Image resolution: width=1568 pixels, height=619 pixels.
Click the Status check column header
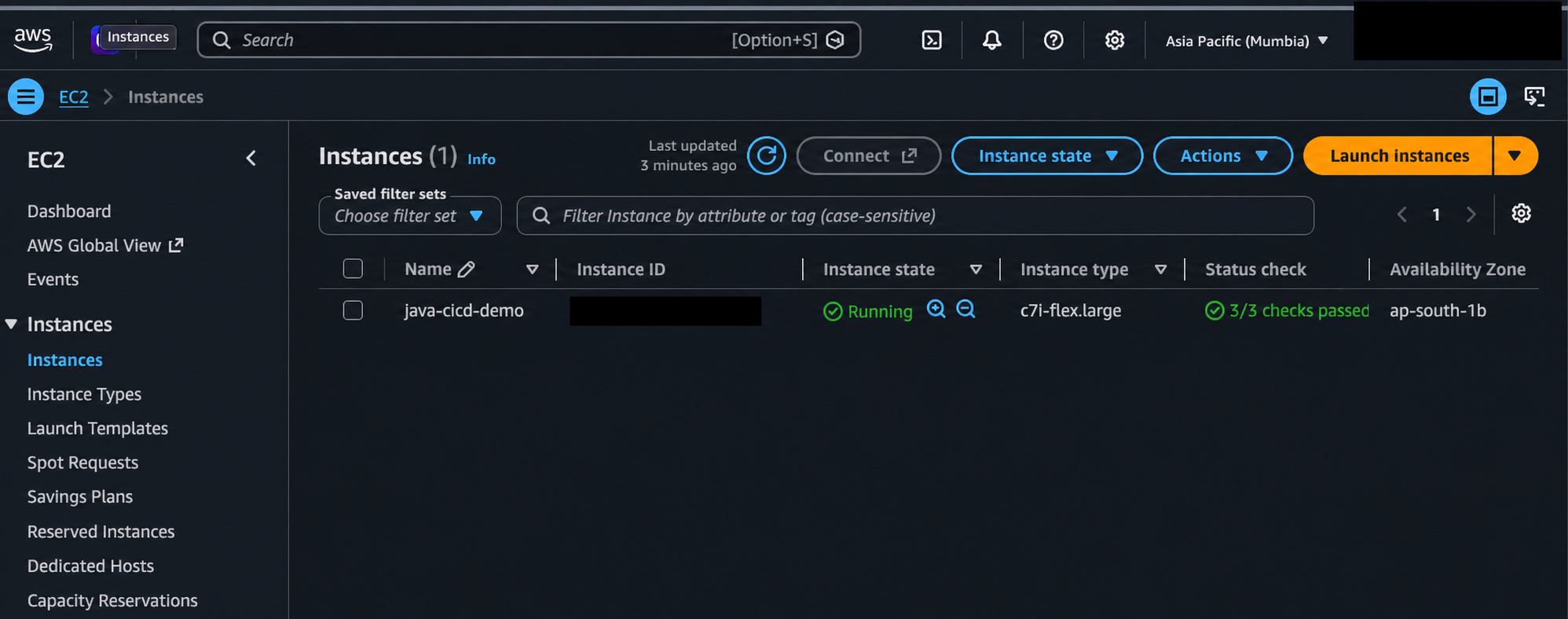(1255, 269)
